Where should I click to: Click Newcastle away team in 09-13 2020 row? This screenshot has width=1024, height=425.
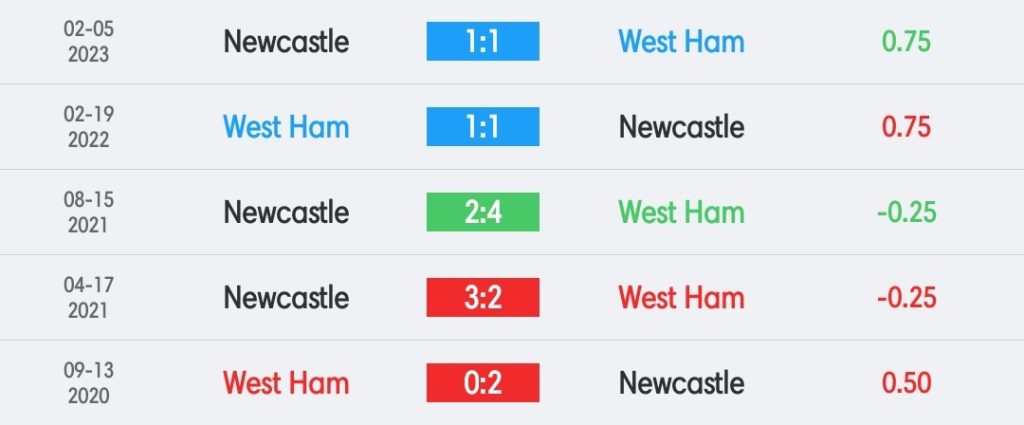tap(681, 384)
